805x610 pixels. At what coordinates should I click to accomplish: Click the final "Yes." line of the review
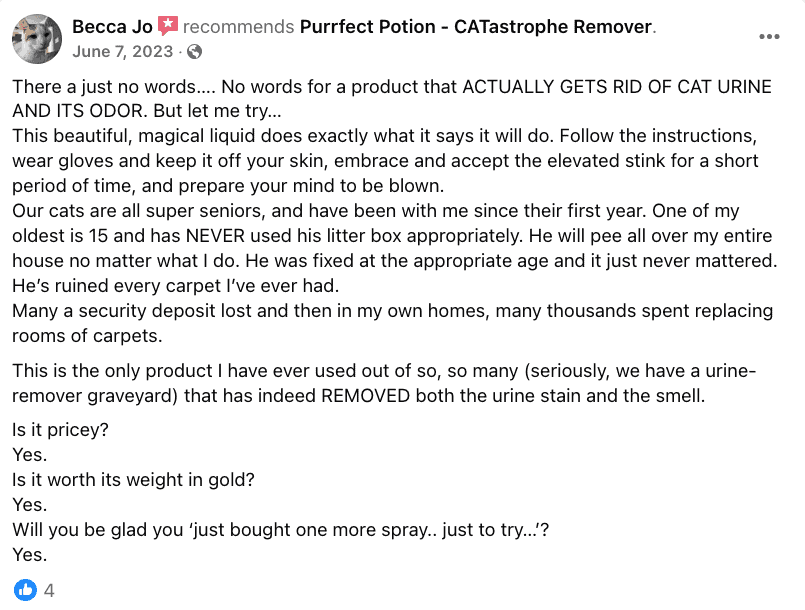(x=30, y=555)
